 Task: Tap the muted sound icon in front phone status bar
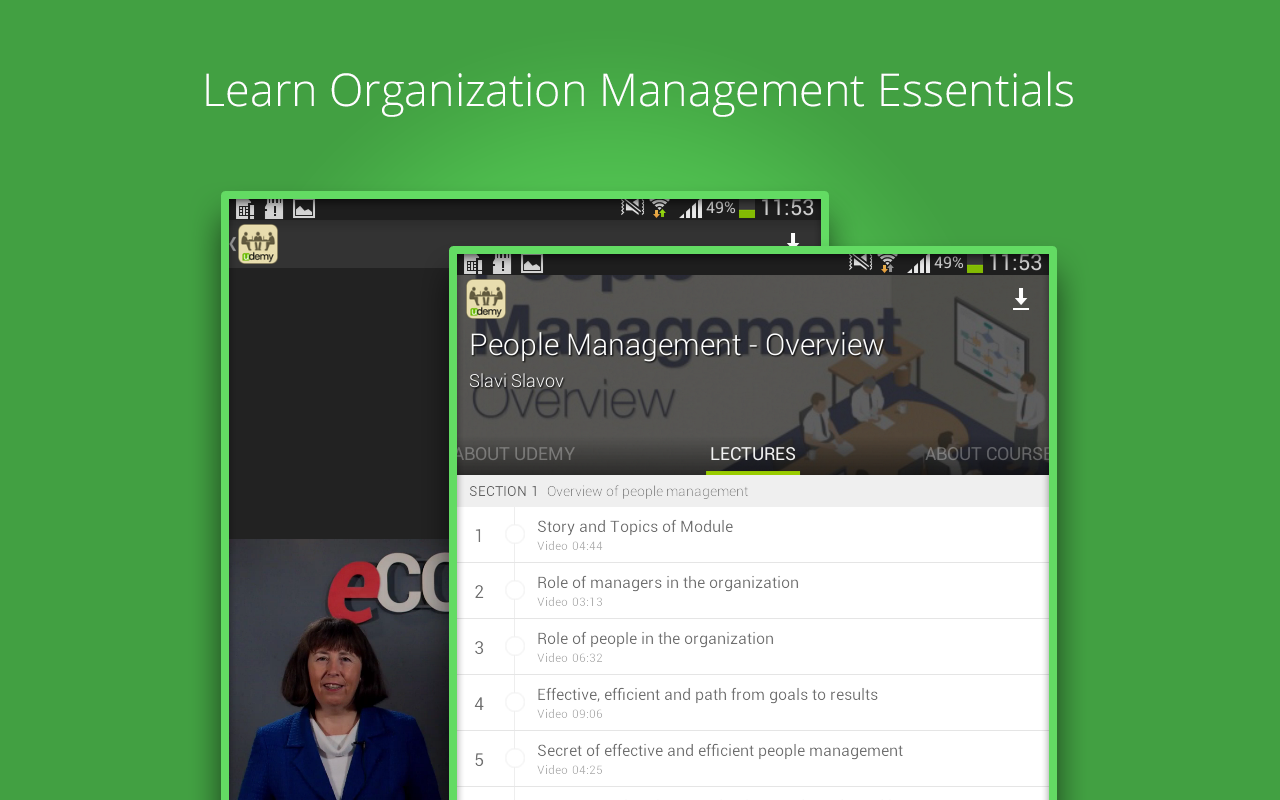[860, 263]
